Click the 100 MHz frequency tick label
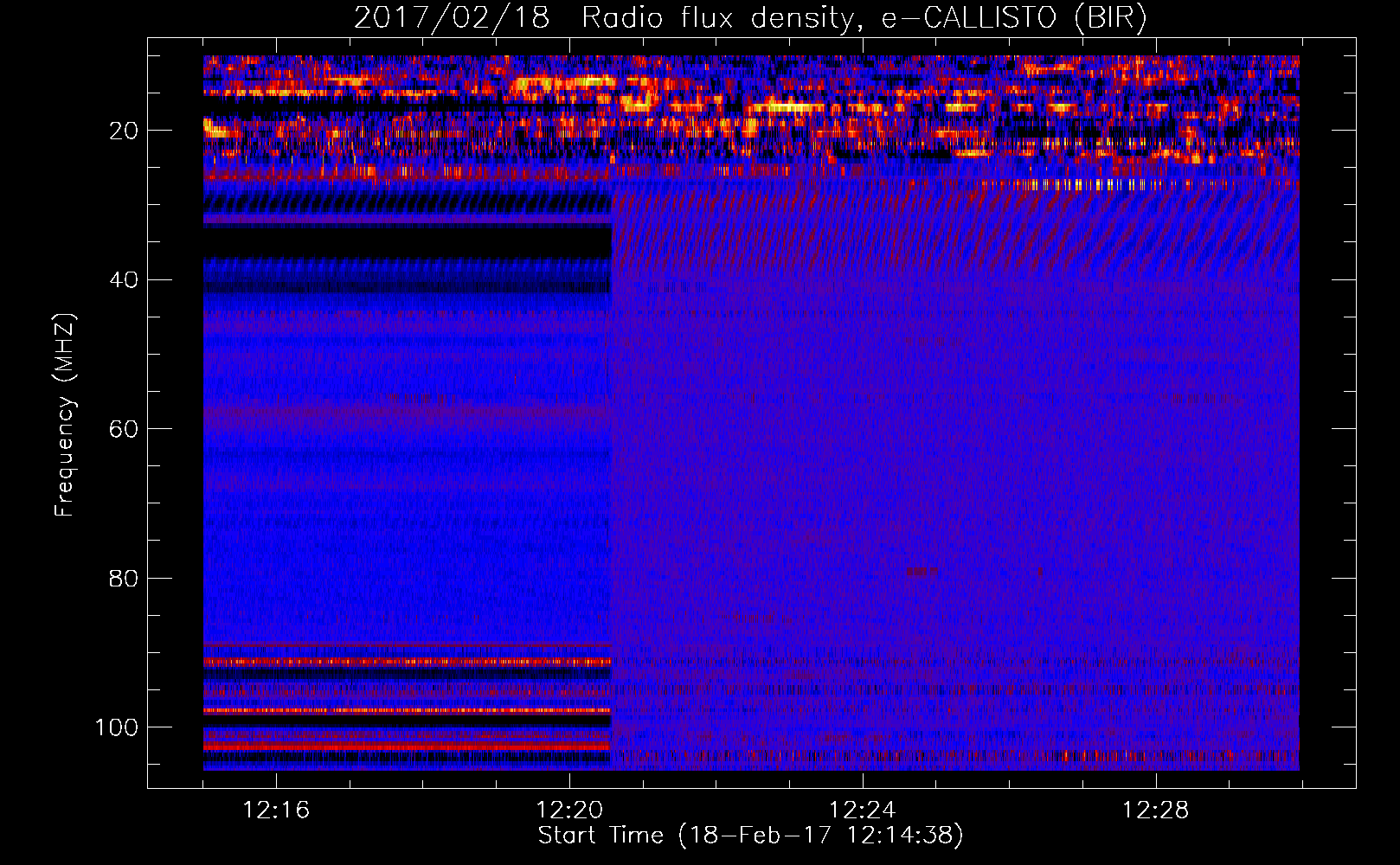Viewport: 1400px width, 865px height. coord(117,727)
